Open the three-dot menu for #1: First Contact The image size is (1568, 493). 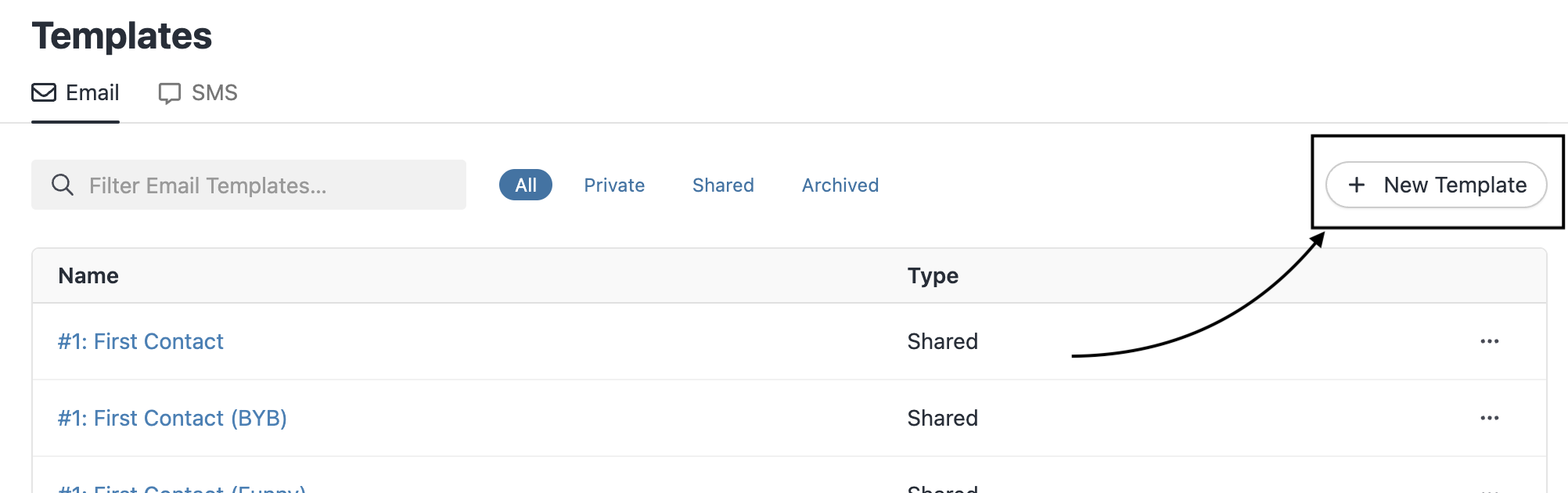click(1489, 341)
